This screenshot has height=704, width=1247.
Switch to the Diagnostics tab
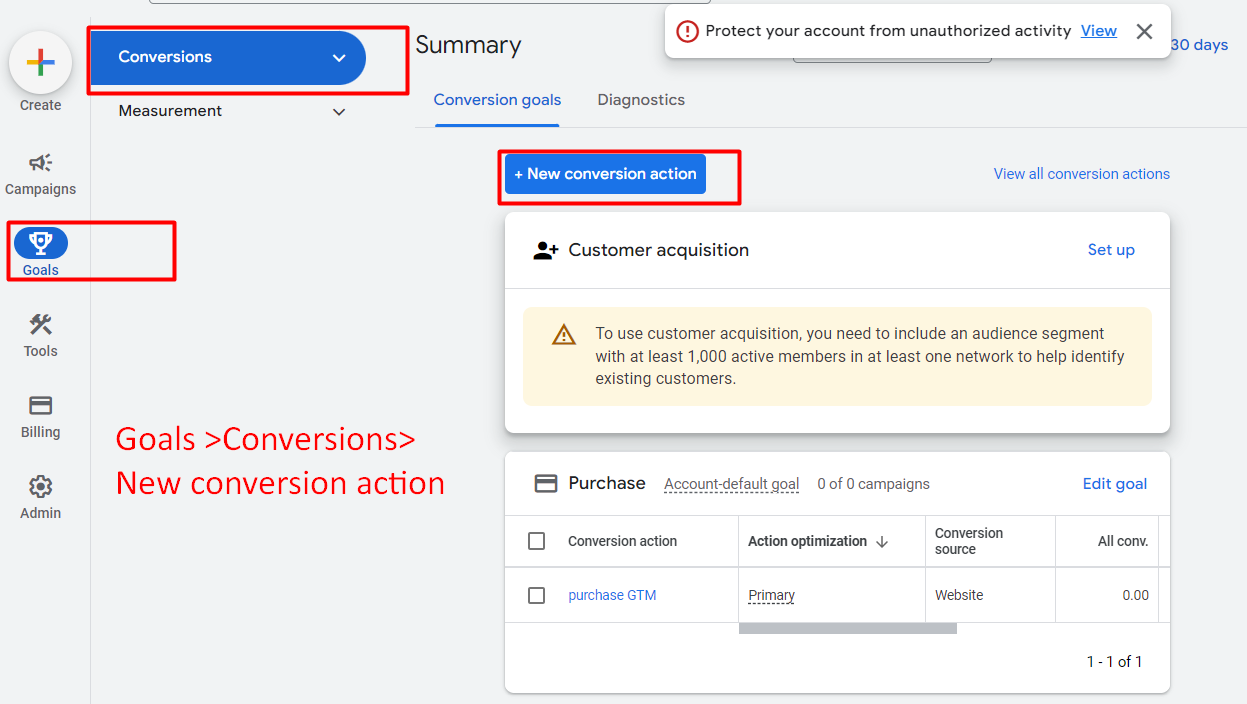click(x=641, y=100)
